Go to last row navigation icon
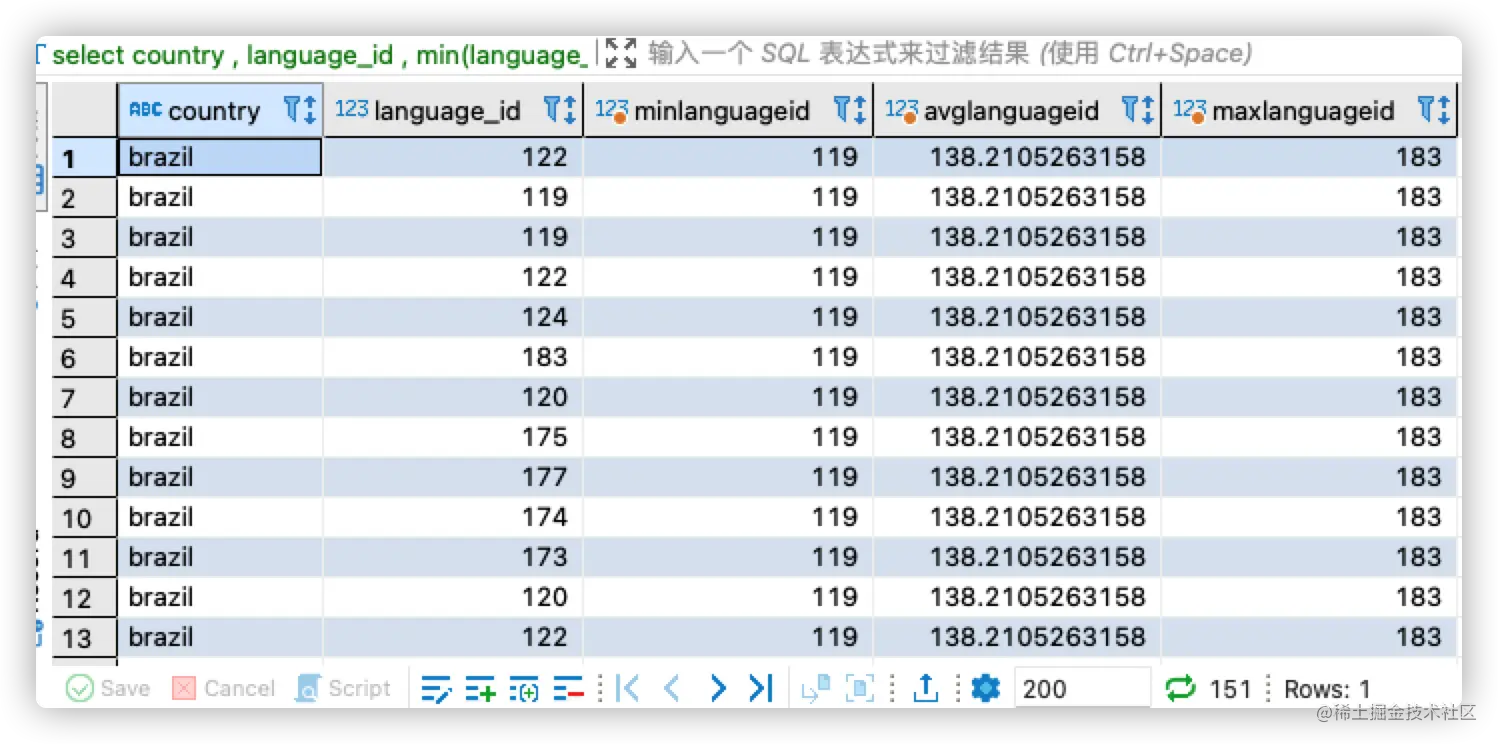Screen dimensions: 1498x744 pos(761,688)
